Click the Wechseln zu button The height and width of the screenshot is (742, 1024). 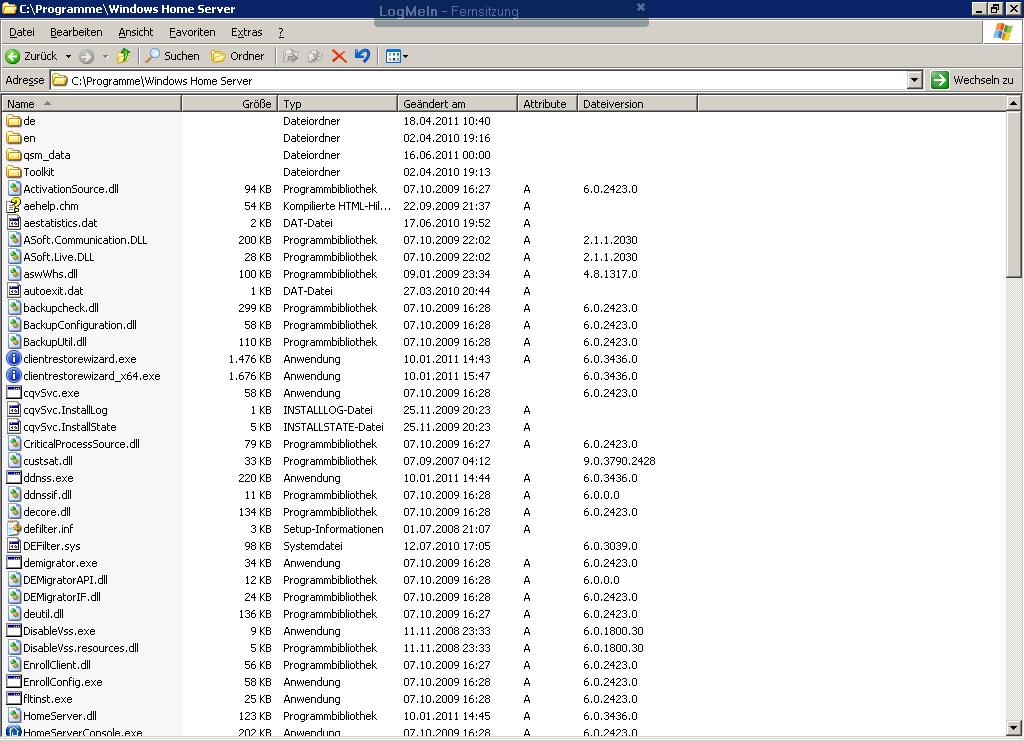[x=973, y=79]
